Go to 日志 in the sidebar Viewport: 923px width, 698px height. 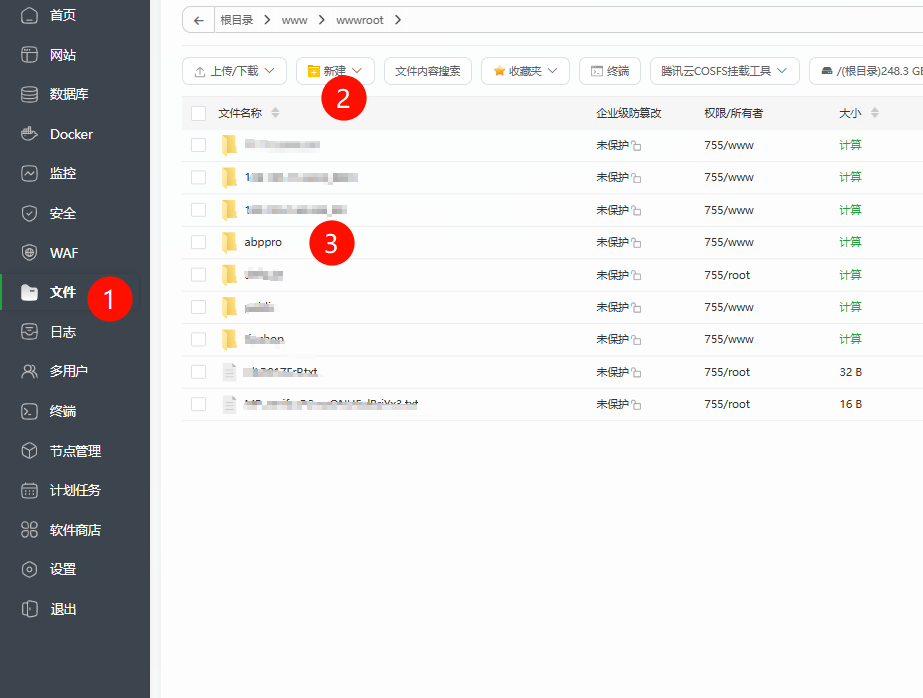[x=63, y=332]
